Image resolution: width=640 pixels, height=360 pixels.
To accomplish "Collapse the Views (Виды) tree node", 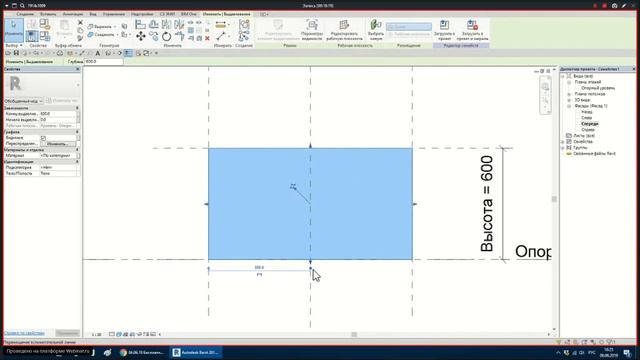I will pyautogui.click(x=563, y=76).
